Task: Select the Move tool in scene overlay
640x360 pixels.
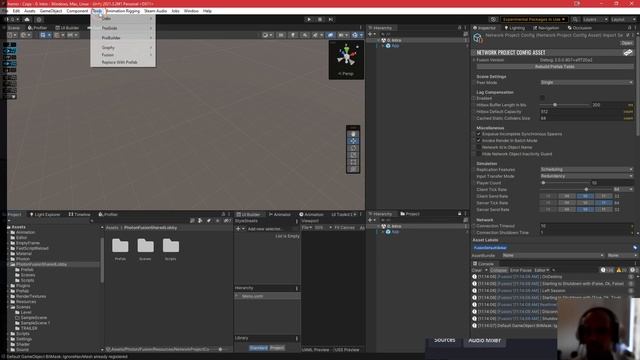Action: [x=353, y=141]
